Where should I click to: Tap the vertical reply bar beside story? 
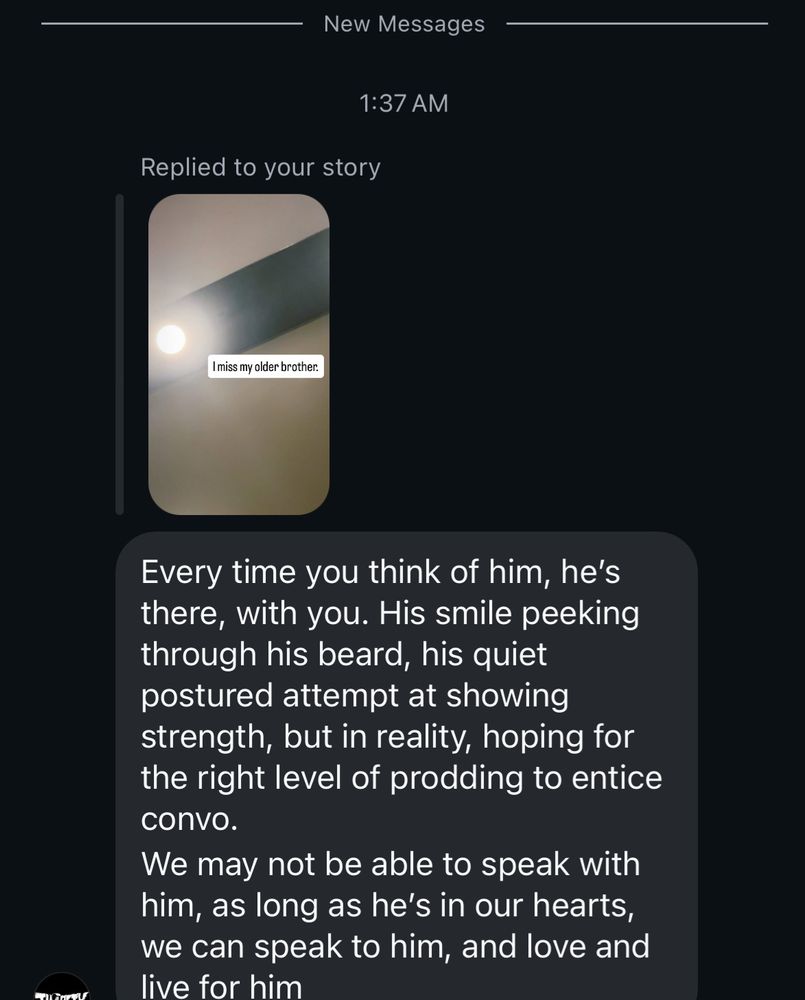[x=120, y=354]
